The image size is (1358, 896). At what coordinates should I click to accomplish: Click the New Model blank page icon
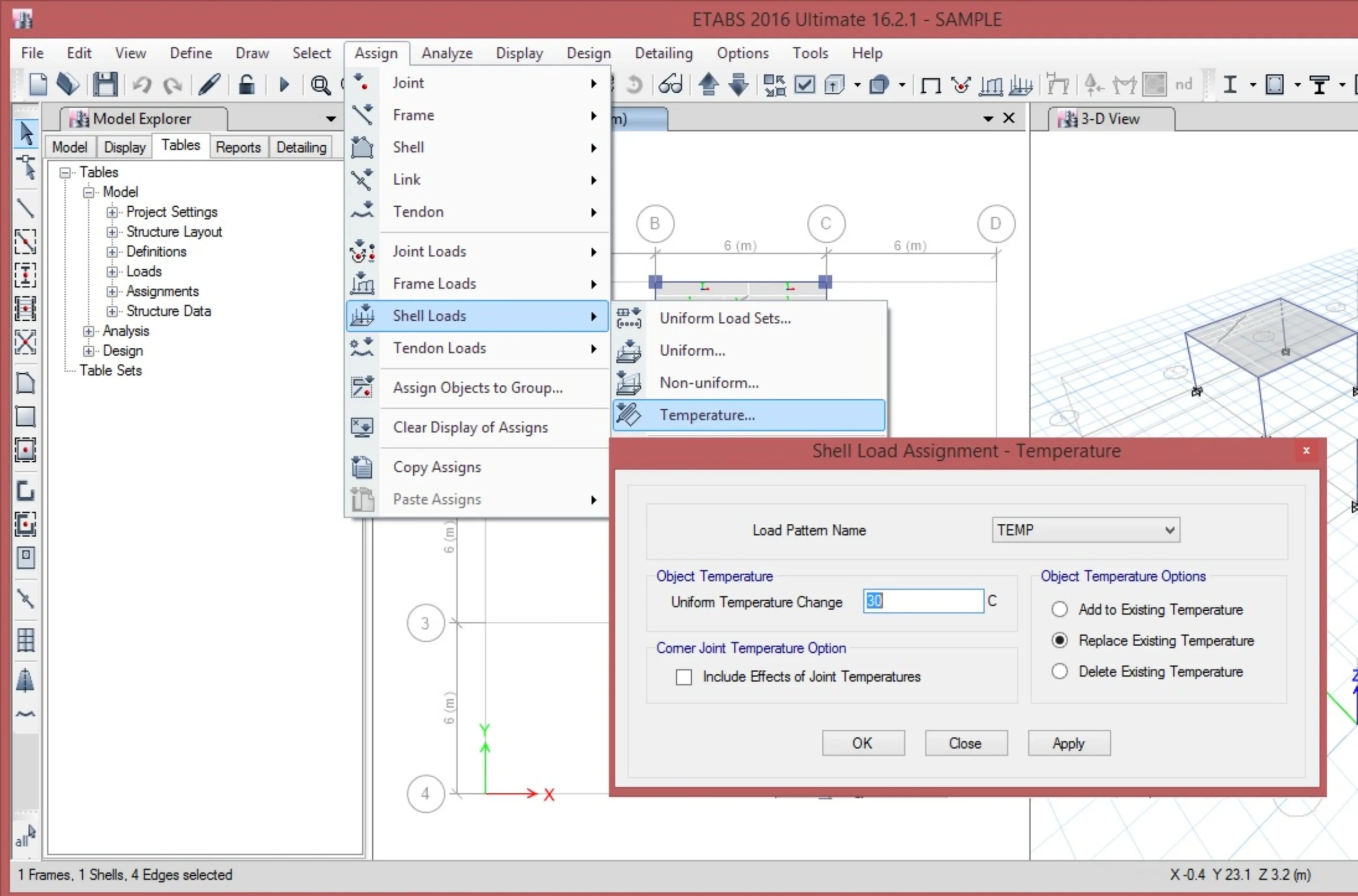[38, 85]
